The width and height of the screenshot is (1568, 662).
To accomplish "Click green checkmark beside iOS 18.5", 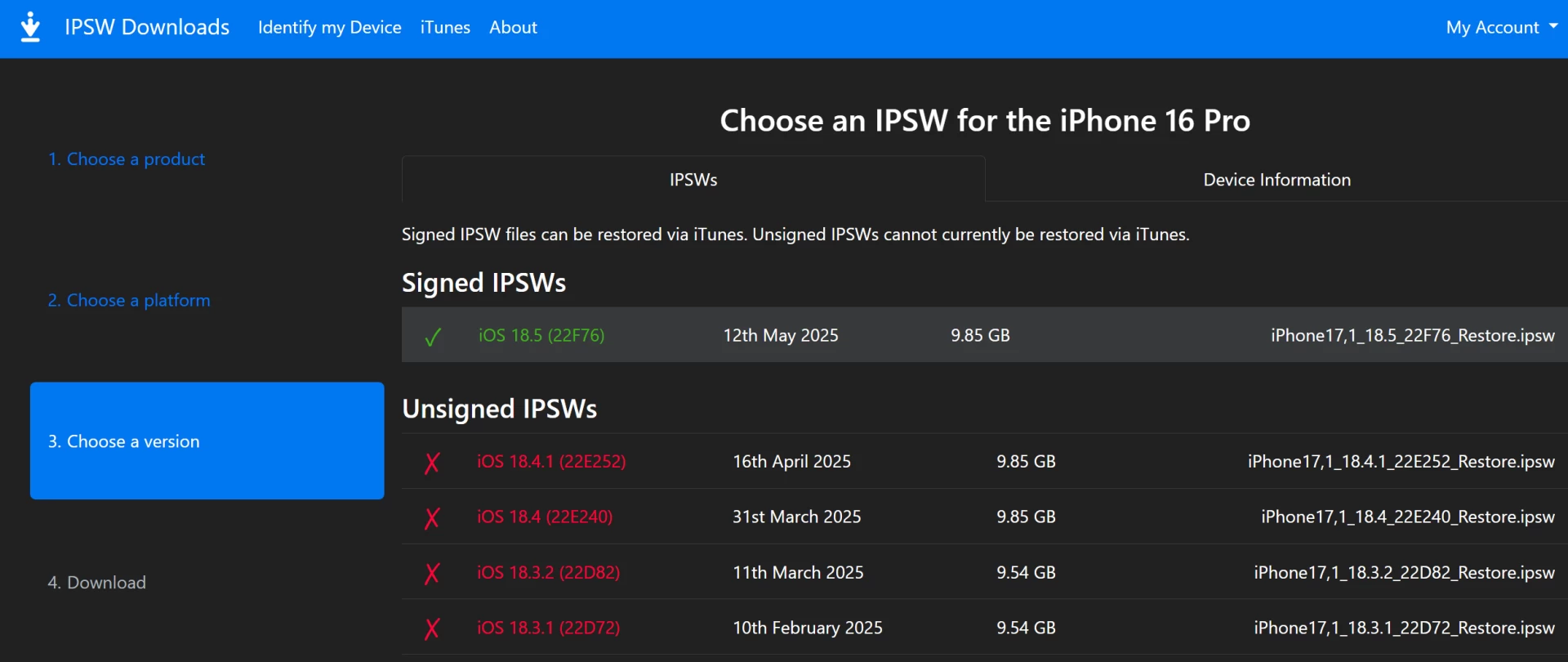I will click(433, 336).
